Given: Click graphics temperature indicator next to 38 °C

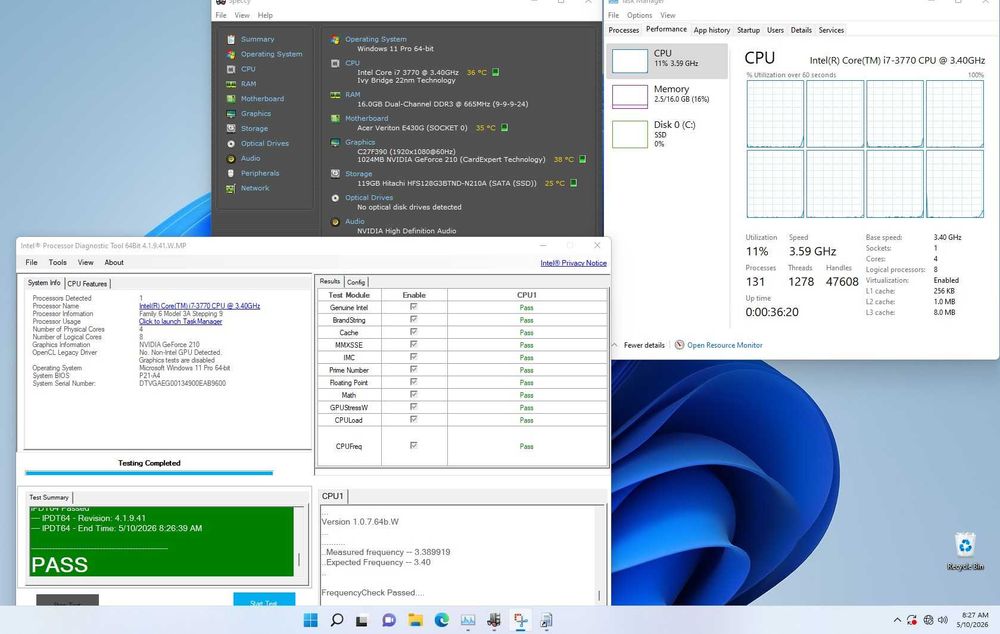Looking at the screenshot, I should point(582,159).
